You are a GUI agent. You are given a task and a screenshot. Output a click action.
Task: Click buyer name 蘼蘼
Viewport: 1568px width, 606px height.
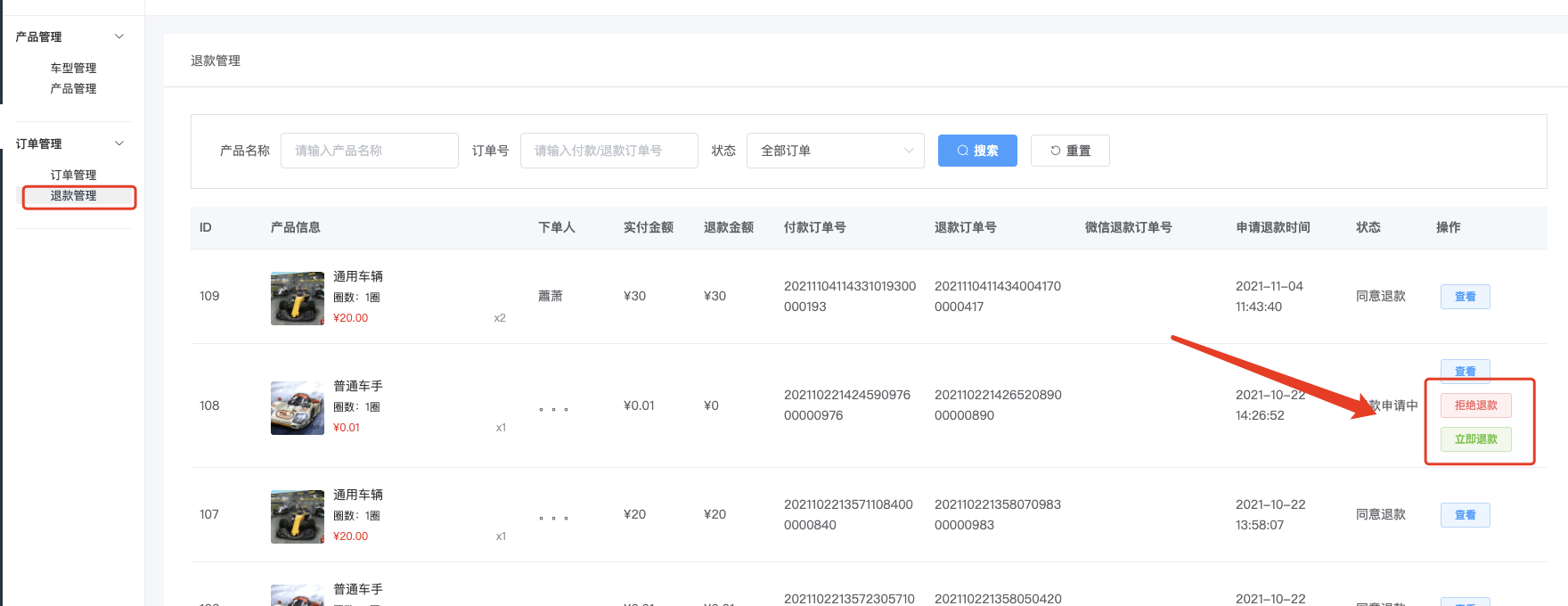click(x=551, y=296)
